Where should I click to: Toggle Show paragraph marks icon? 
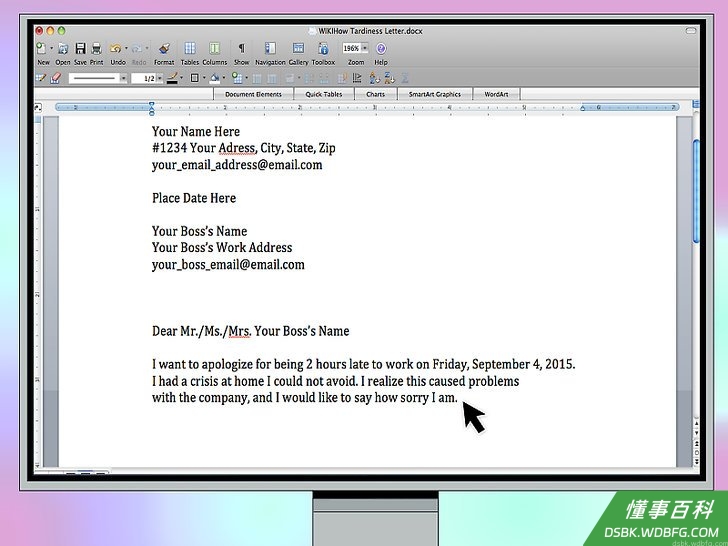click(241, 48)
